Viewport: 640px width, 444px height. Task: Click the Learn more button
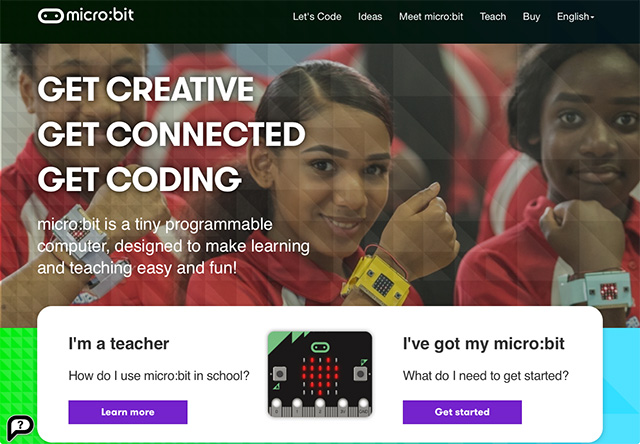pyautogui.click(x=128, y=412)
